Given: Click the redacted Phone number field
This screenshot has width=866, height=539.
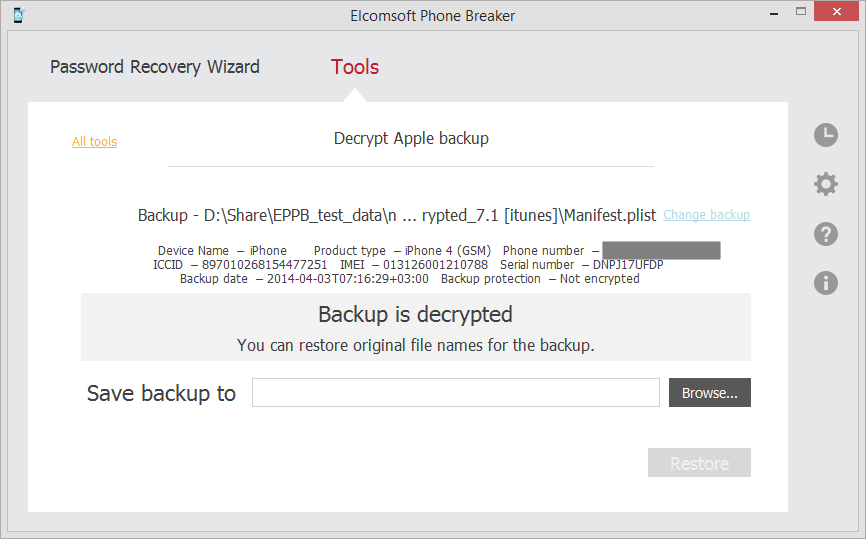Looking at the screenshot, I should pyautogui.click(x=661, y=250).
